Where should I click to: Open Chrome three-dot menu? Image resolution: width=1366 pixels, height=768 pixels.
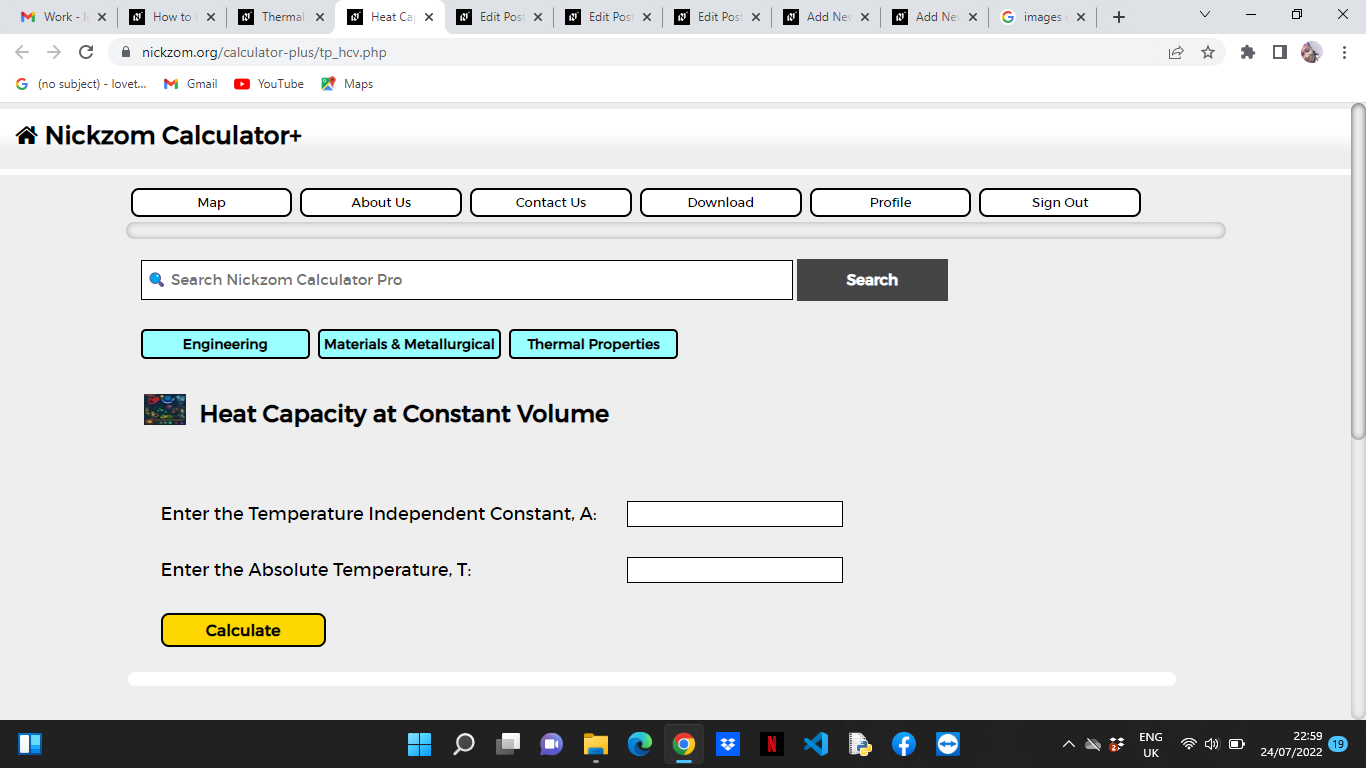tap(1344, 52)
